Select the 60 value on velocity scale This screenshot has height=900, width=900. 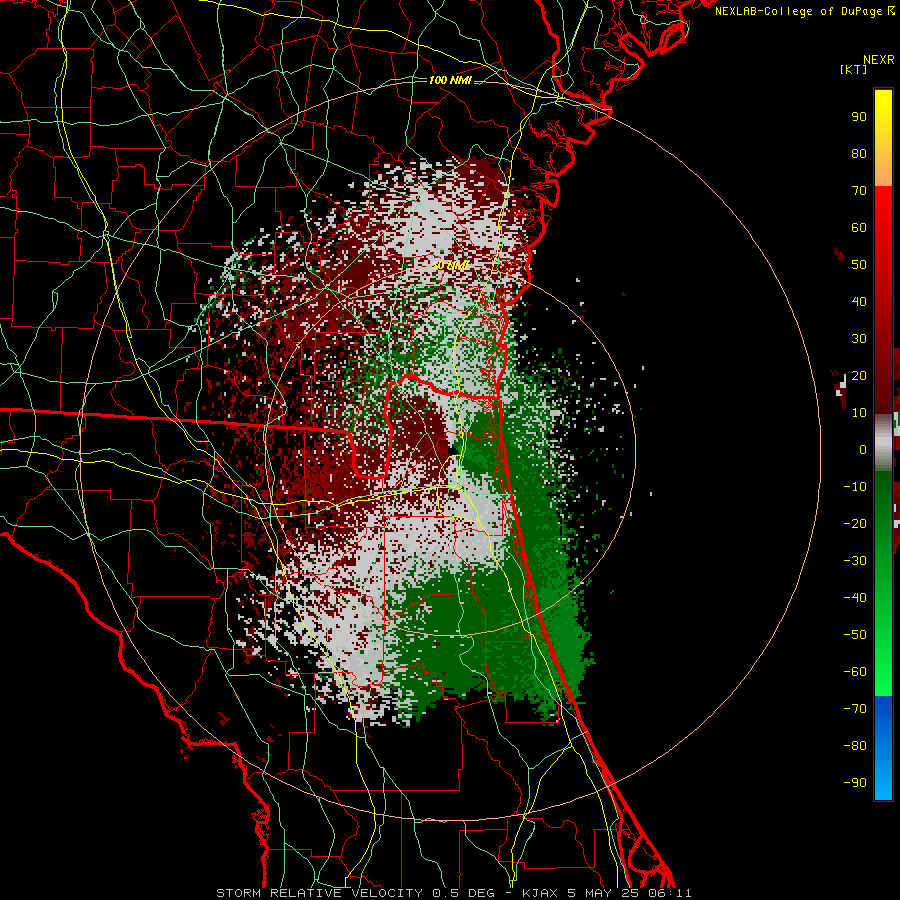pyautogui.click(x=859, y=228)
